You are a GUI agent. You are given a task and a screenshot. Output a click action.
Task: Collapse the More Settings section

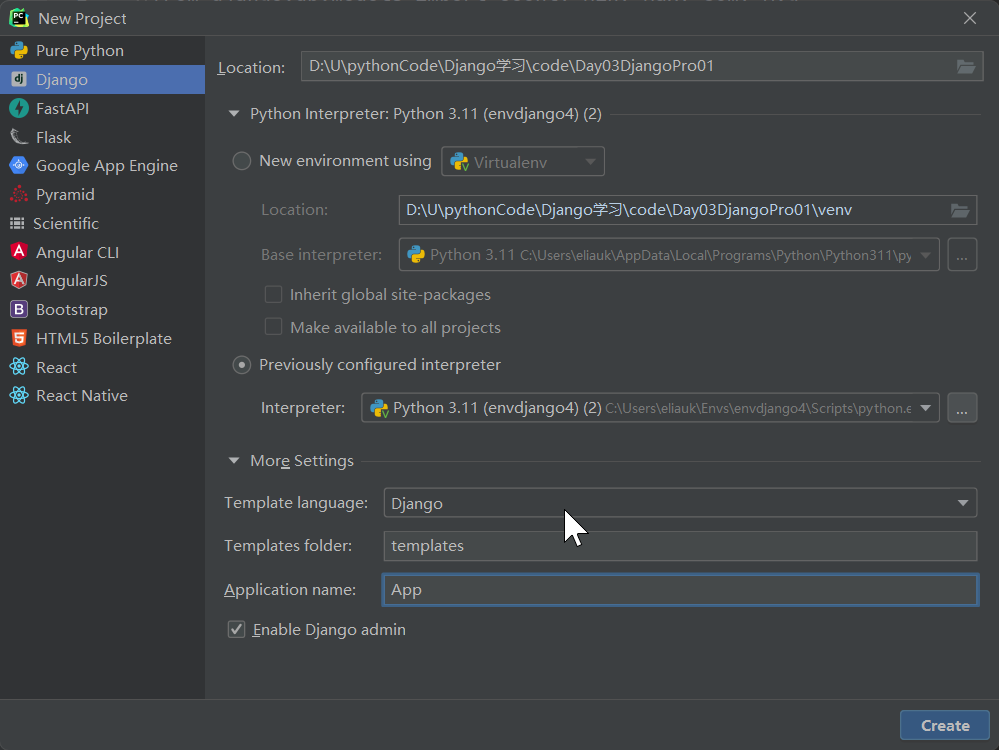click(x=234, y=461)
